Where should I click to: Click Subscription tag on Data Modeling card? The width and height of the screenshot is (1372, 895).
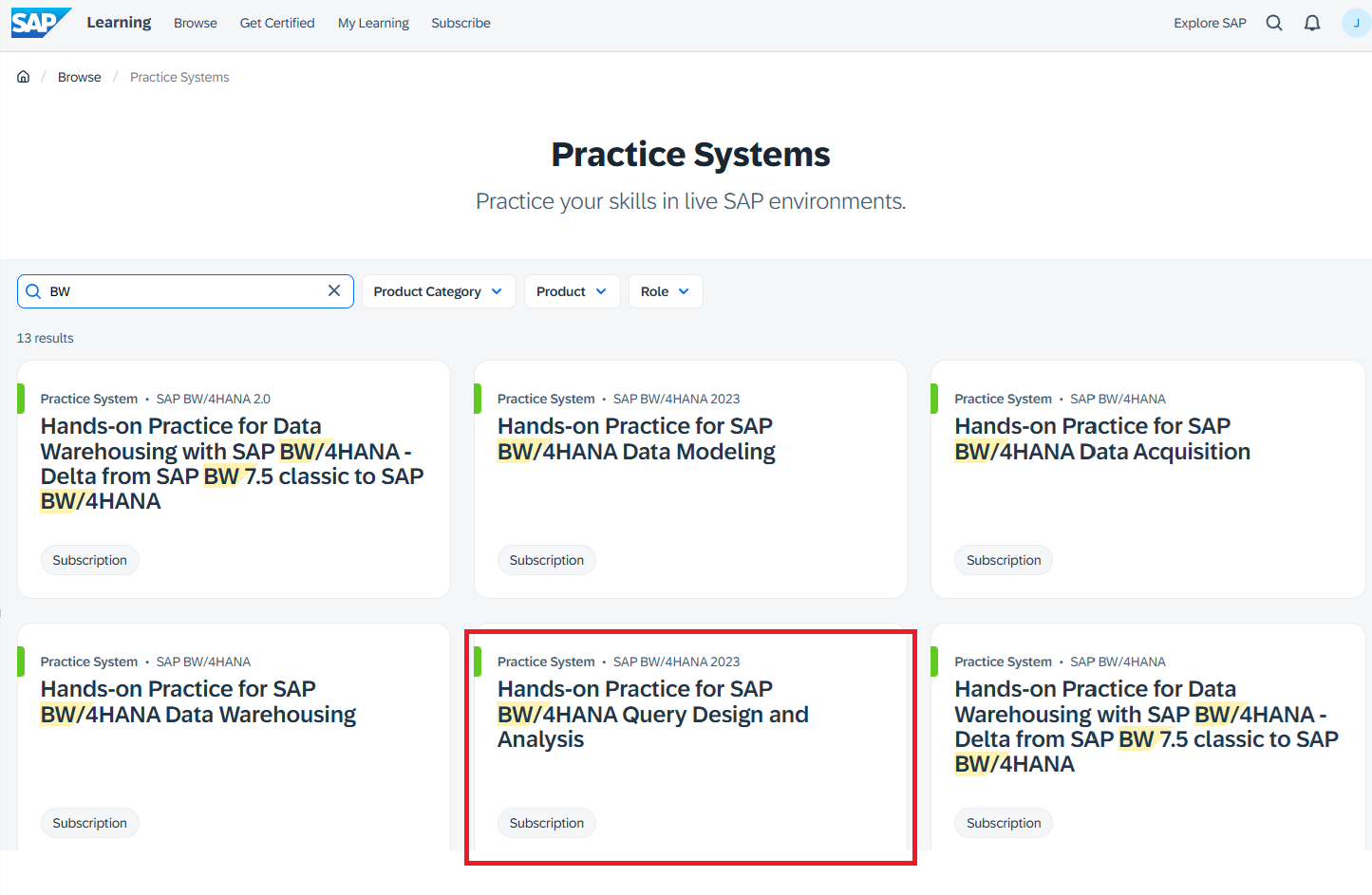click(547, 560)
